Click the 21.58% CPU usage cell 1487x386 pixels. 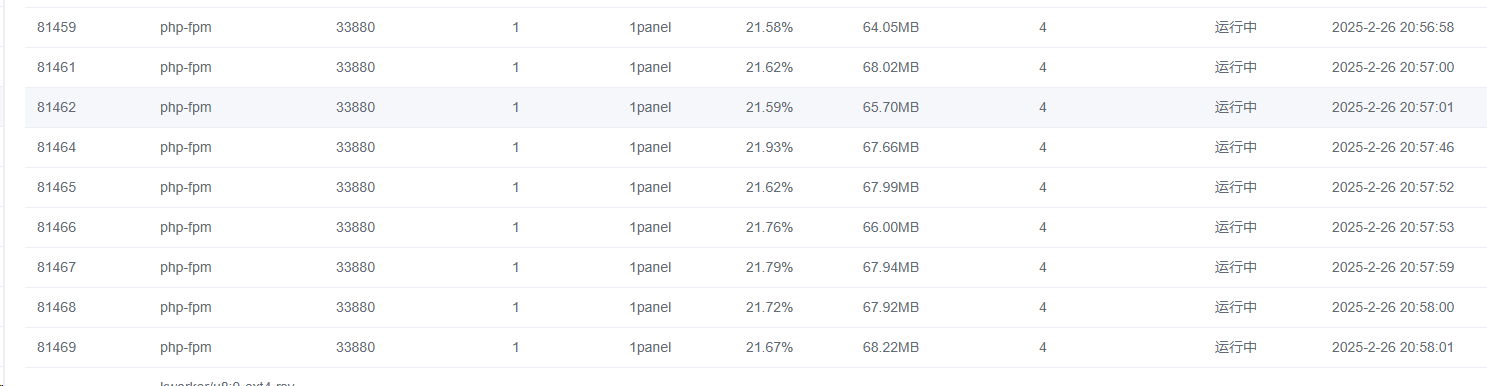pos(769,27)
